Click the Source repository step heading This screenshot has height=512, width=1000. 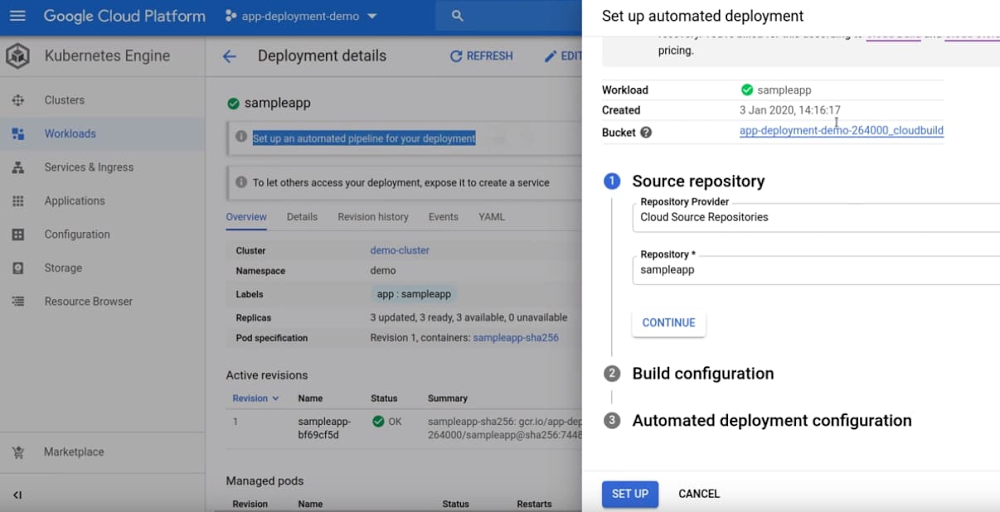698,181
